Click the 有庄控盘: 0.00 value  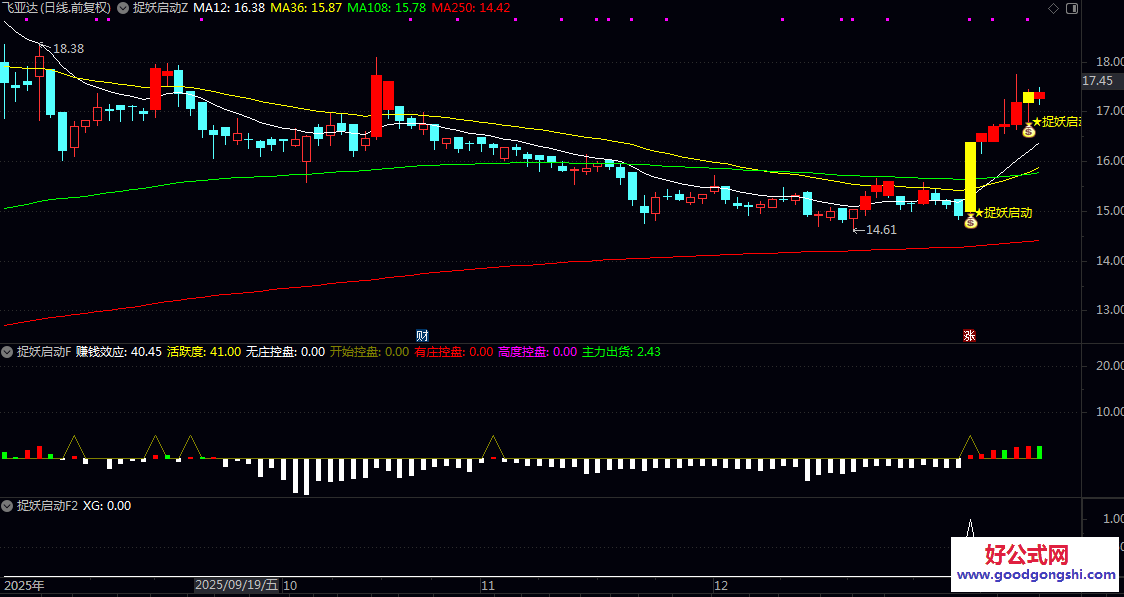coord(454,352)
